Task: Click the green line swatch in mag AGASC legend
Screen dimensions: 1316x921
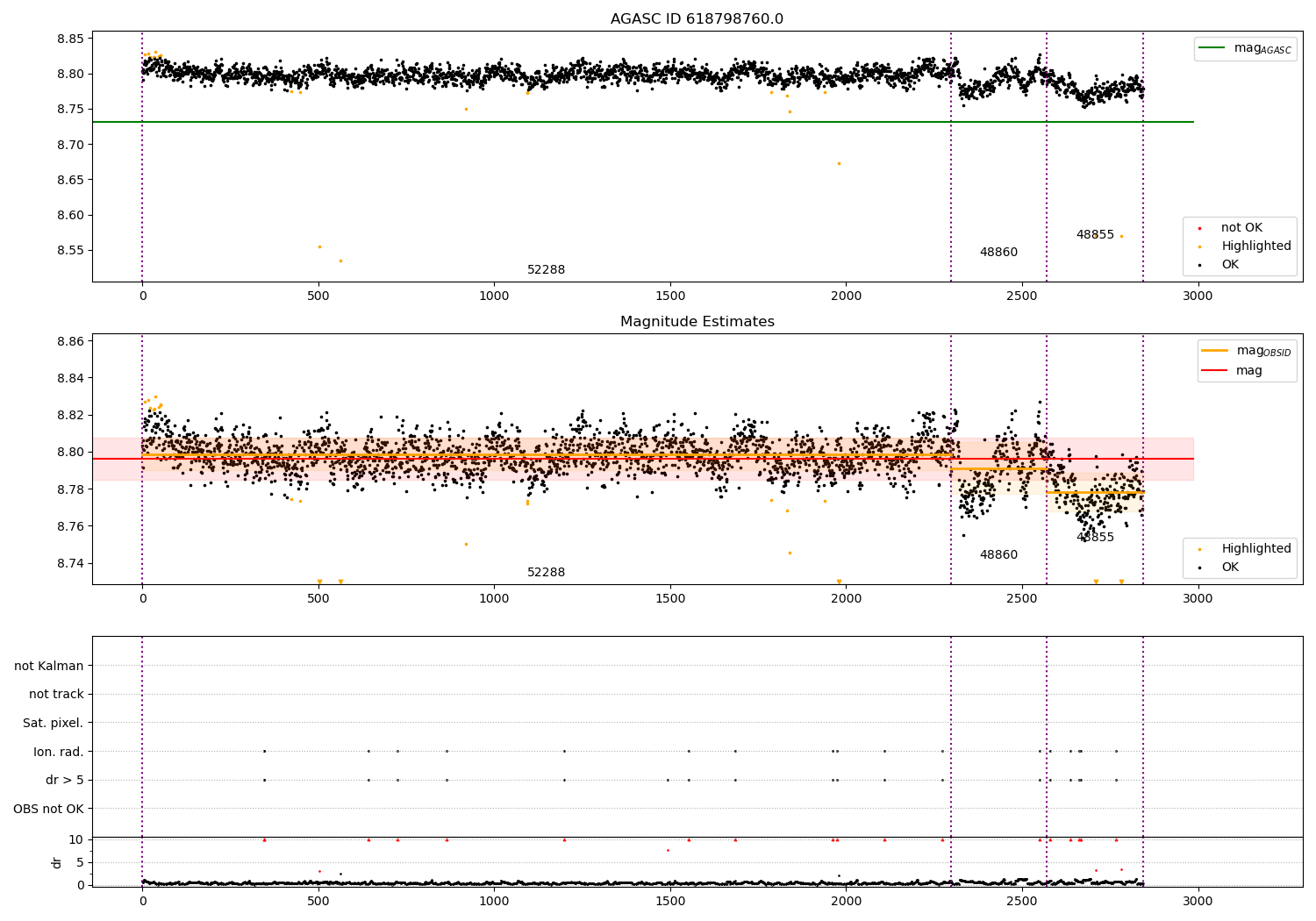Action: (1212, 48)
